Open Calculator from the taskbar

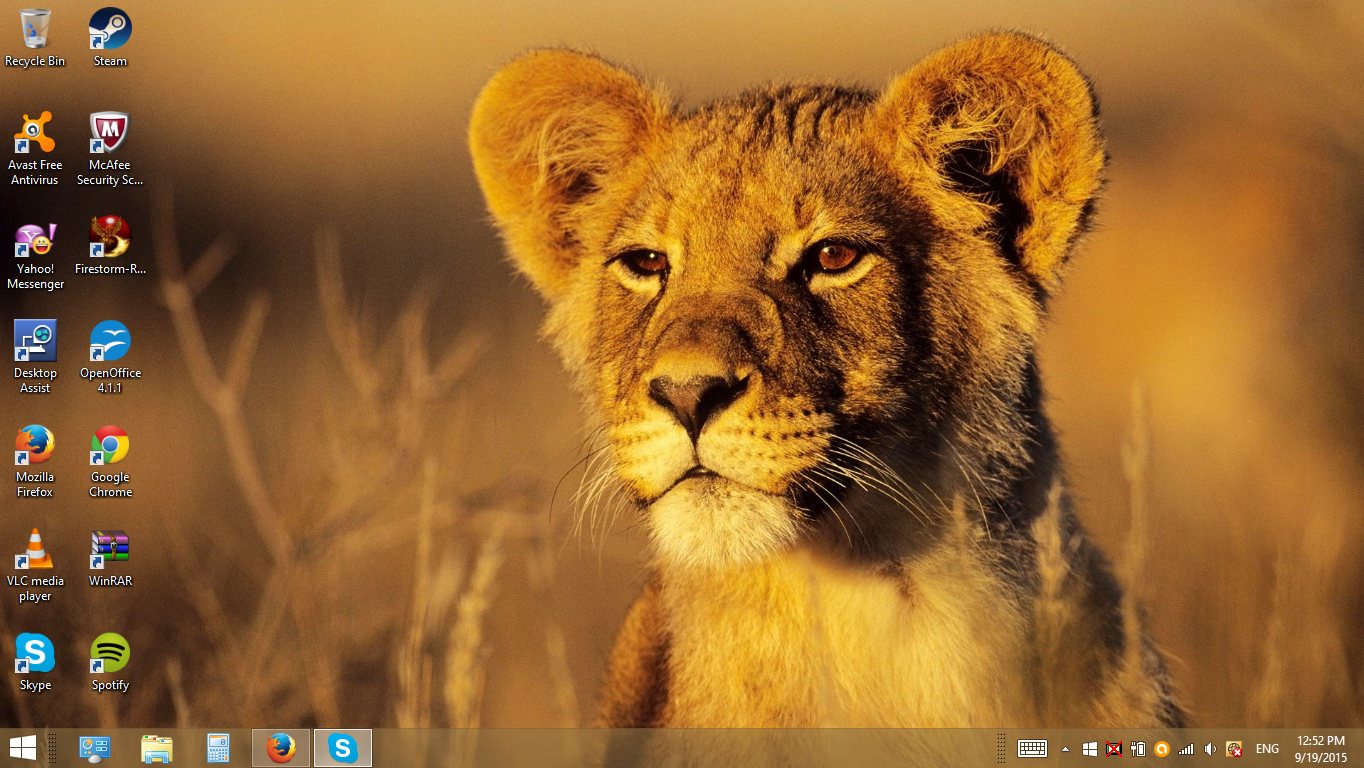coord(218,748)
